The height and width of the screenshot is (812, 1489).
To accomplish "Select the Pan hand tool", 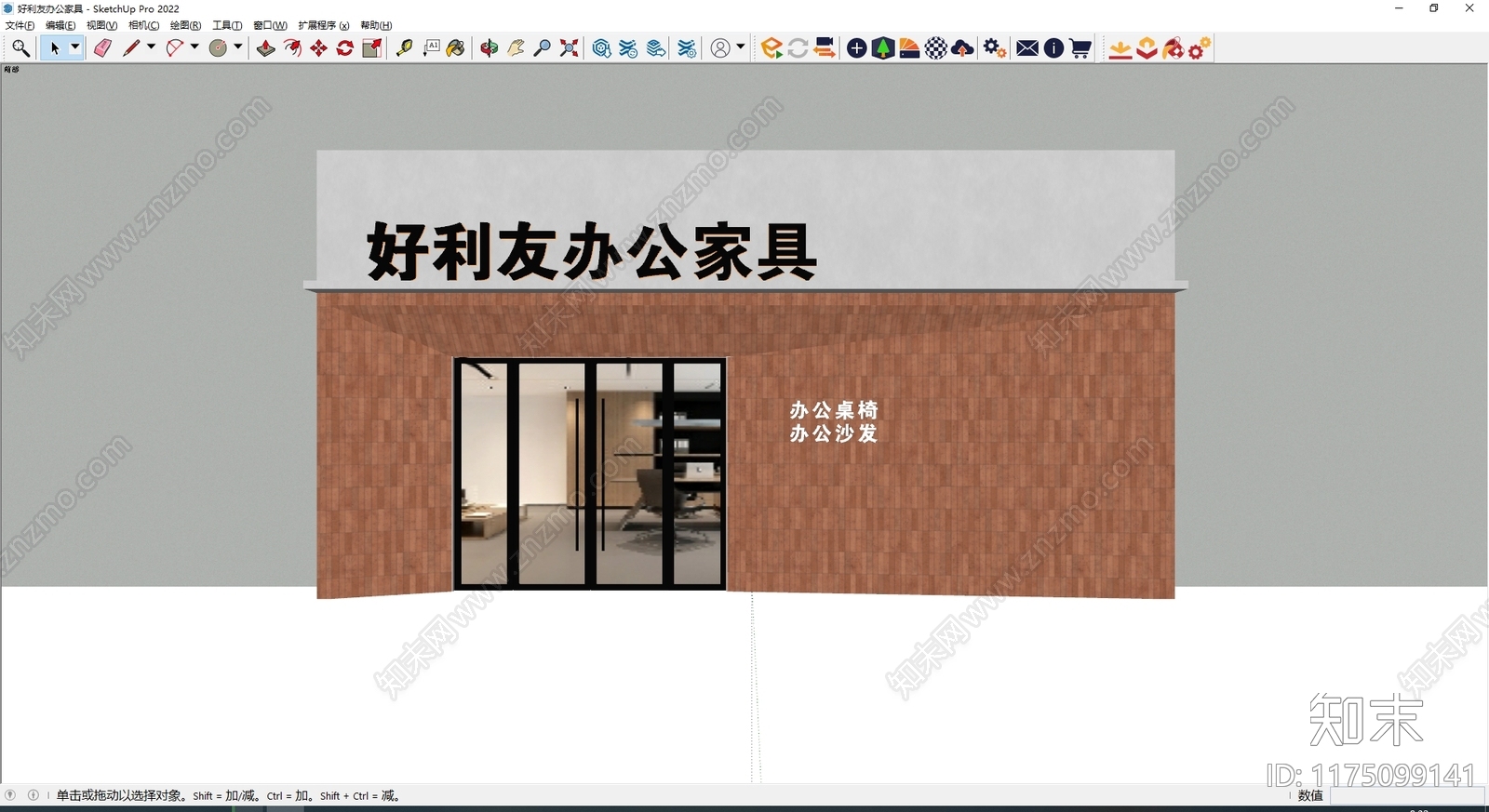I will point(516,48).
